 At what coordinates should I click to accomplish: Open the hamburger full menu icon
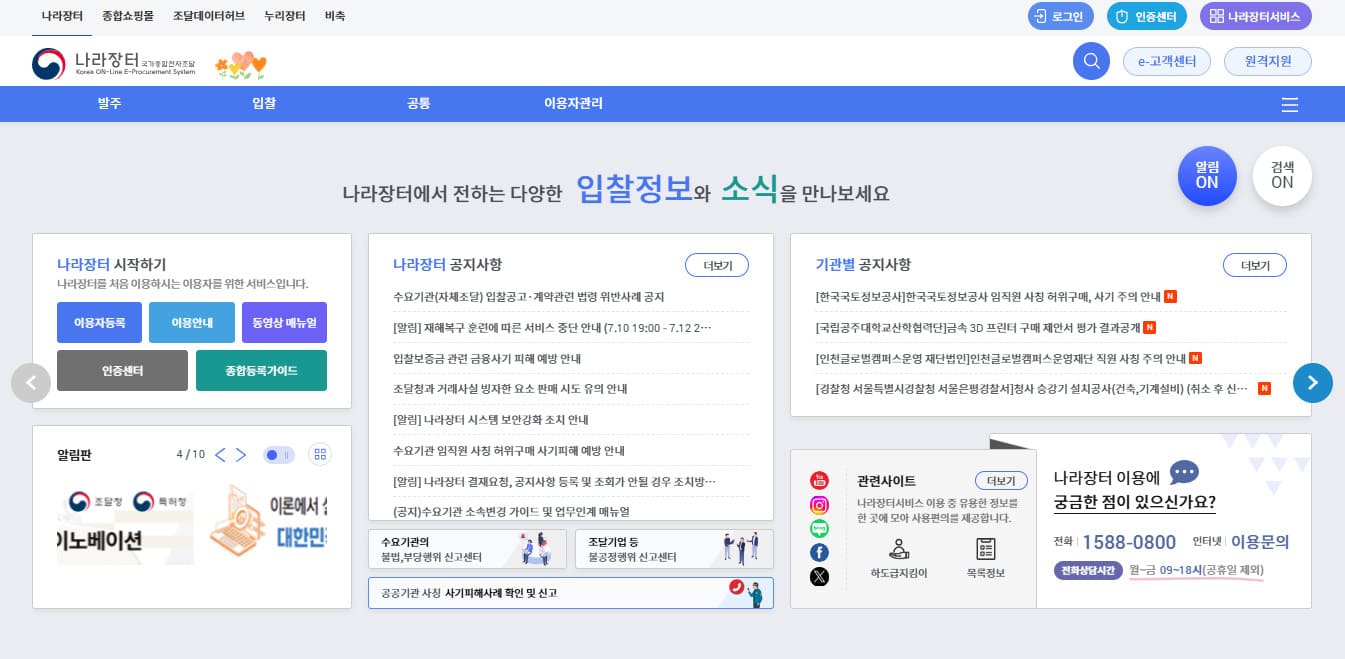click(1289, 105)
